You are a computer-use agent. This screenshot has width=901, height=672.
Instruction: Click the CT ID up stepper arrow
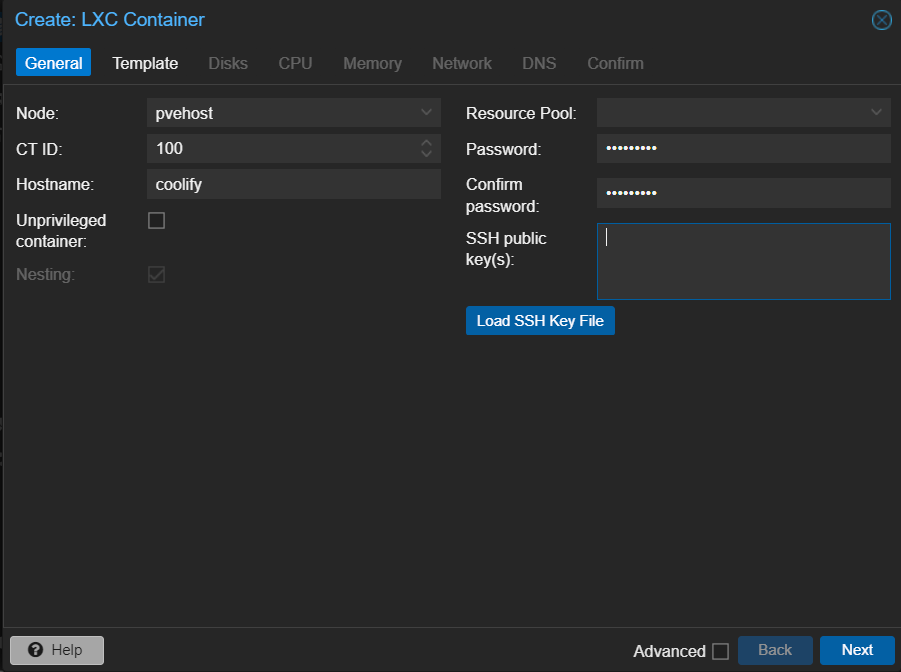point(429,143)
